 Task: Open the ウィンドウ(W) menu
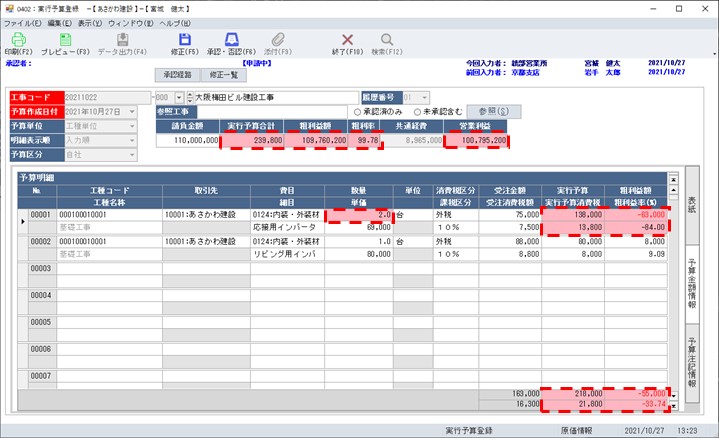129,22
